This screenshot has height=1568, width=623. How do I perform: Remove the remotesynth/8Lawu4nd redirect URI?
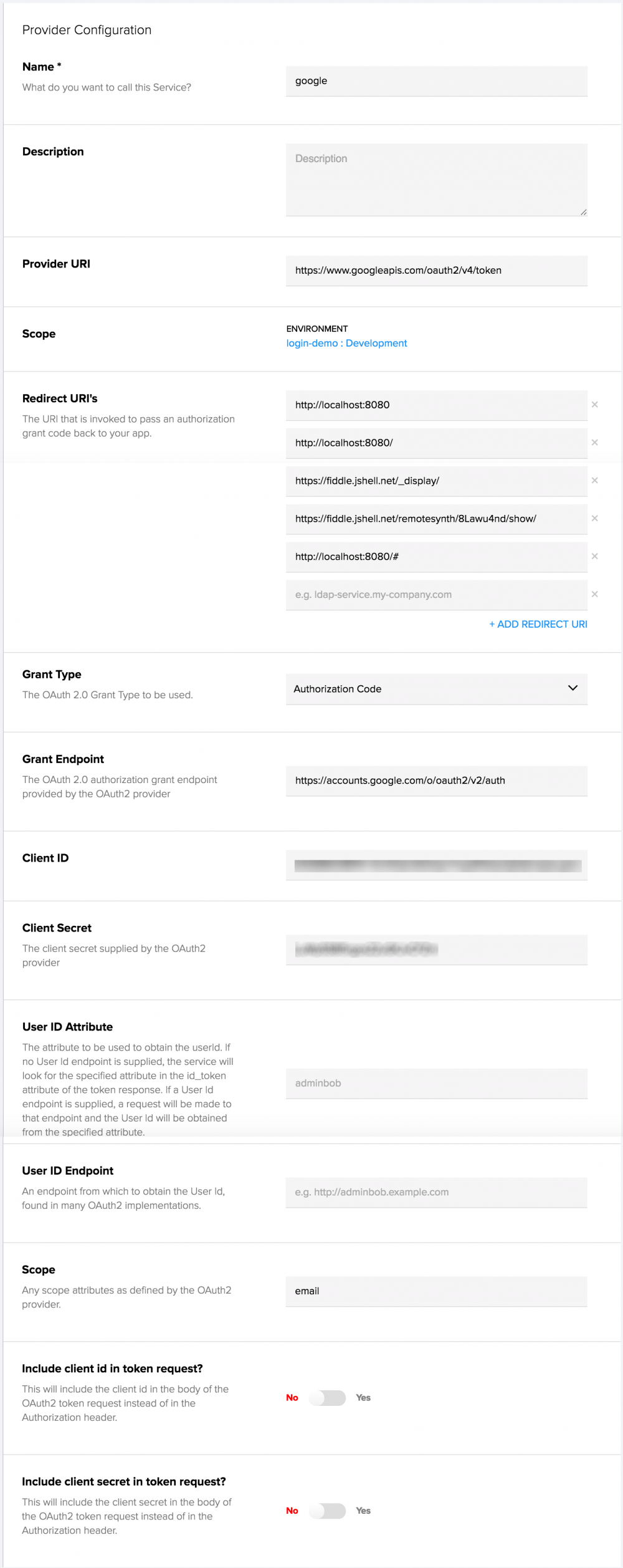point(595,518)
